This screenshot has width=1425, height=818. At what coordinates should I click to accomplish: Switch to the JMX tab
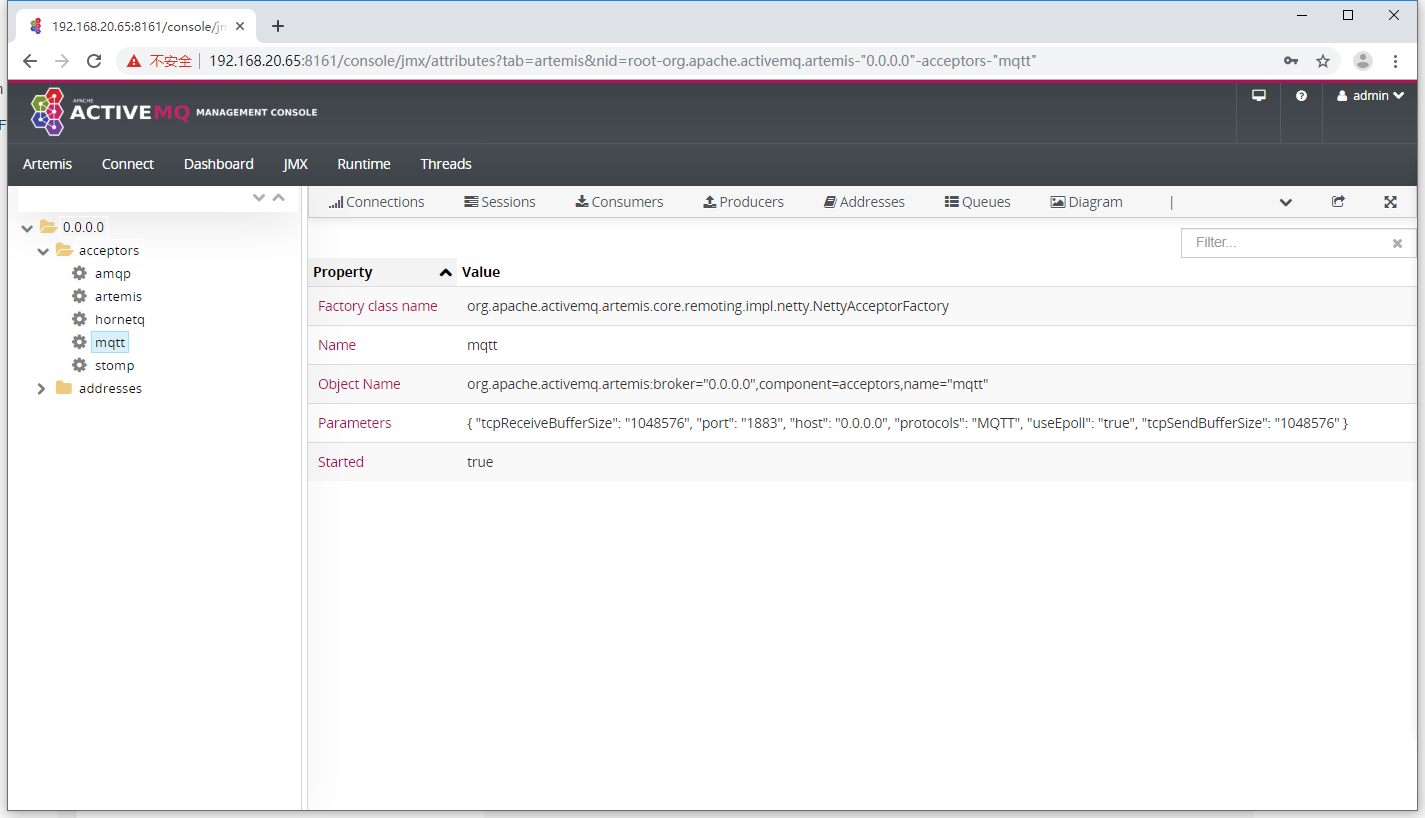295,163
